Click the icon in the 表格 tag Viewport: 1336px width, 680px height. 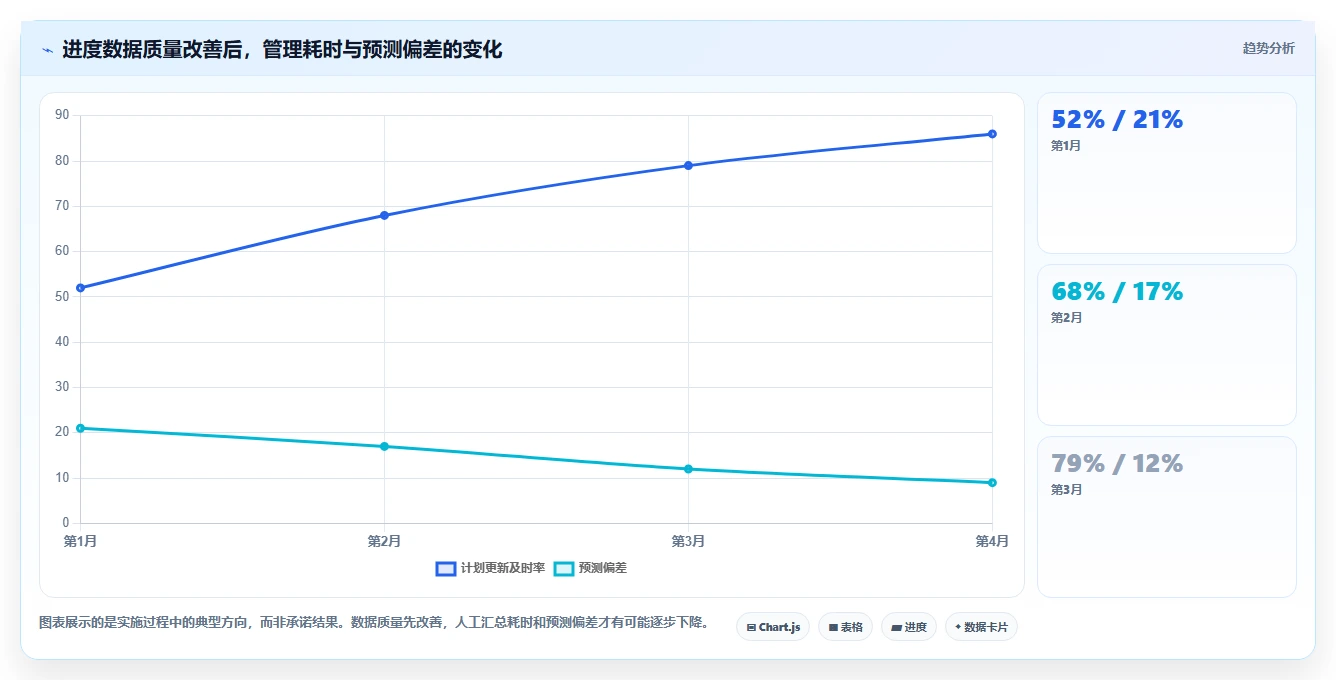tap(833, 628)
